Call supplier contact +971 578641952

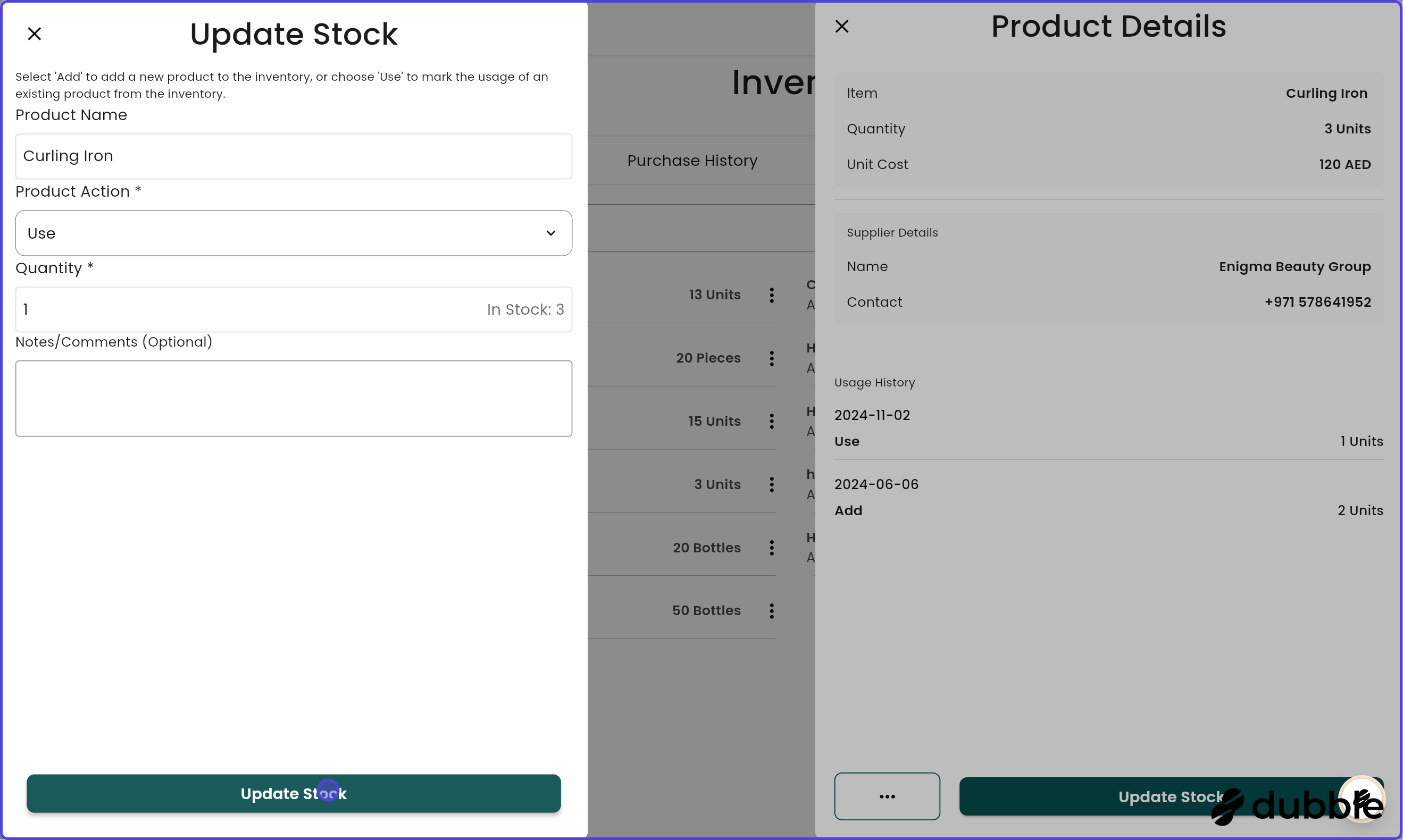(1317, 301)
